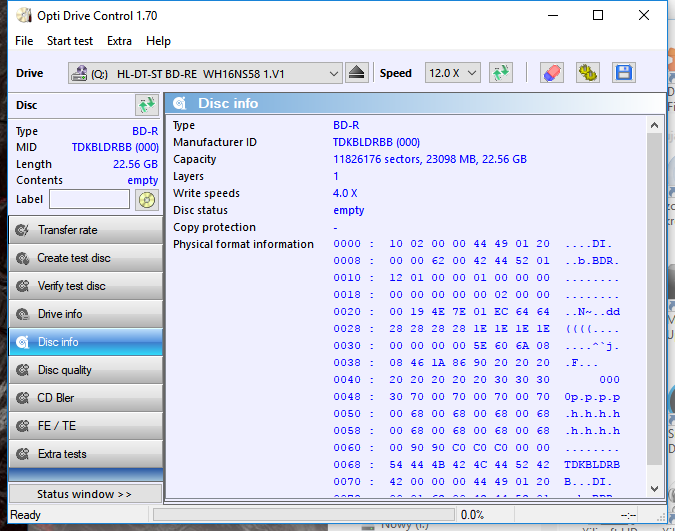The image size is (675, 531).
Task: Click the disc label icon next to Label
Action: (x=147, y=200)
